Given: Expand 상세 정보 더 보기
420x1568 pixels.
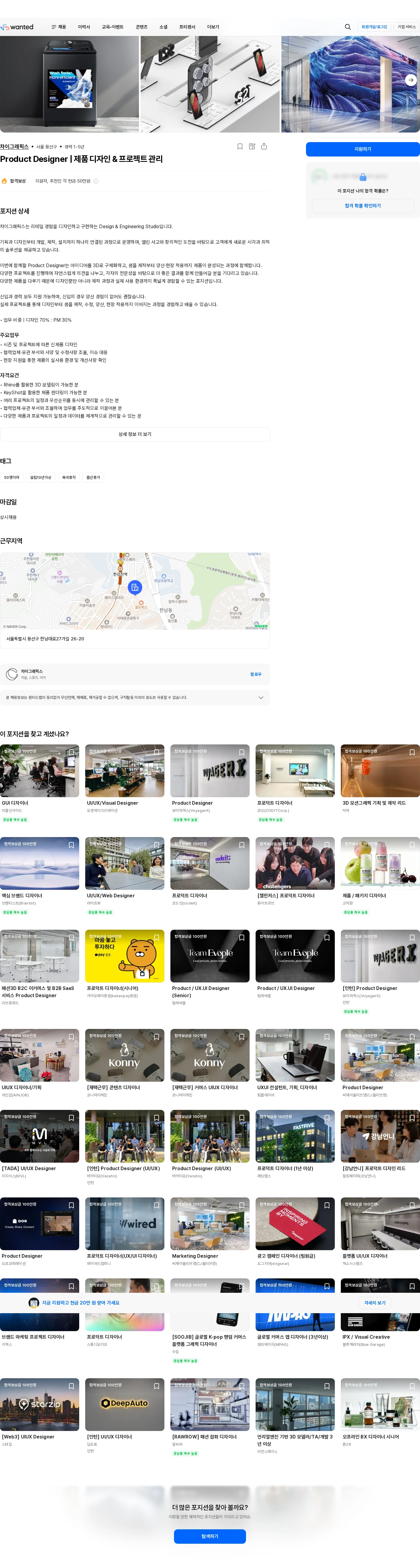Looking at the screenshot, I should [x=135, y=434].
